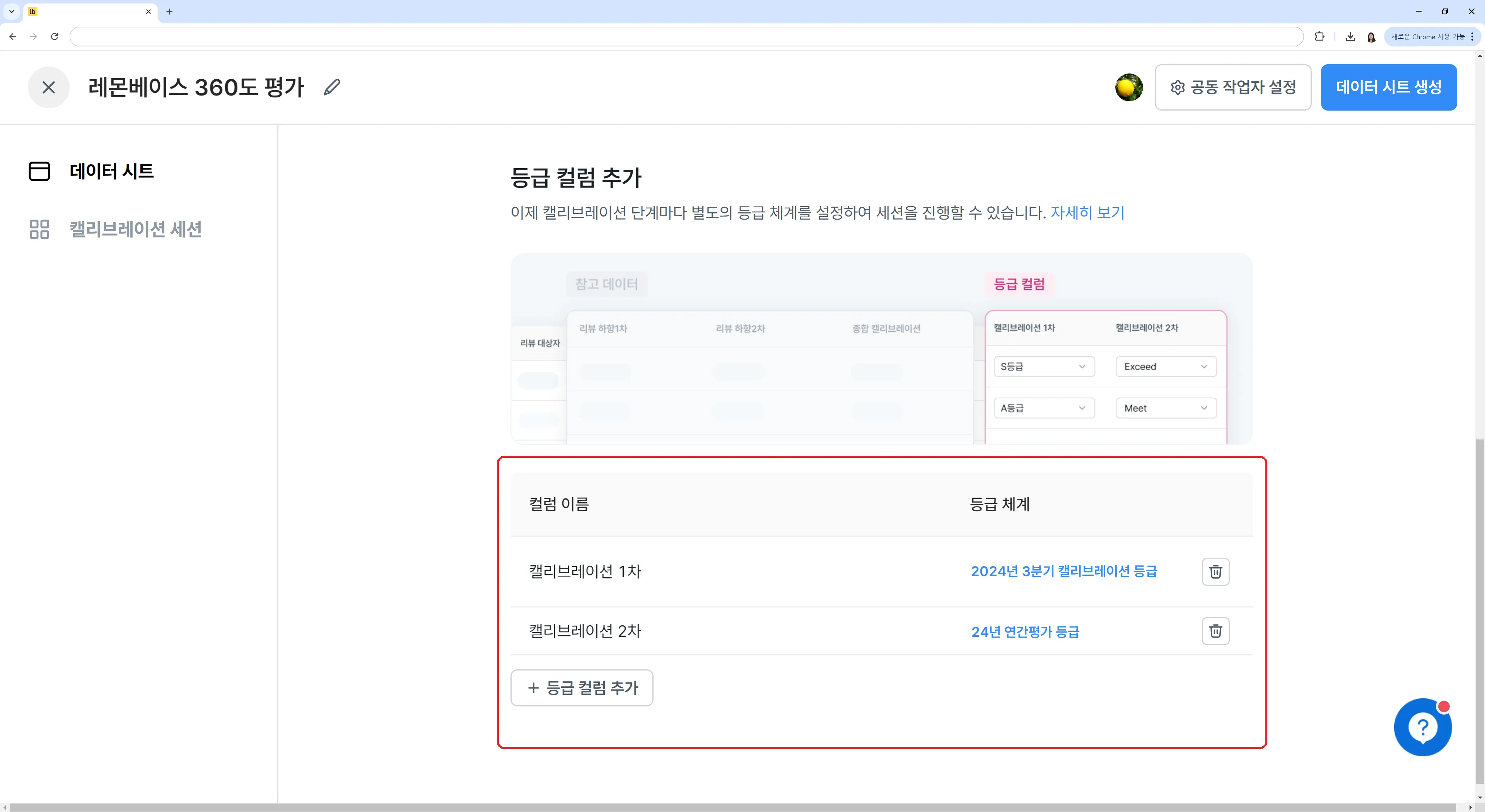
Task: Open the tab search dropdown arrow
Action: click(x=12, y=12)
